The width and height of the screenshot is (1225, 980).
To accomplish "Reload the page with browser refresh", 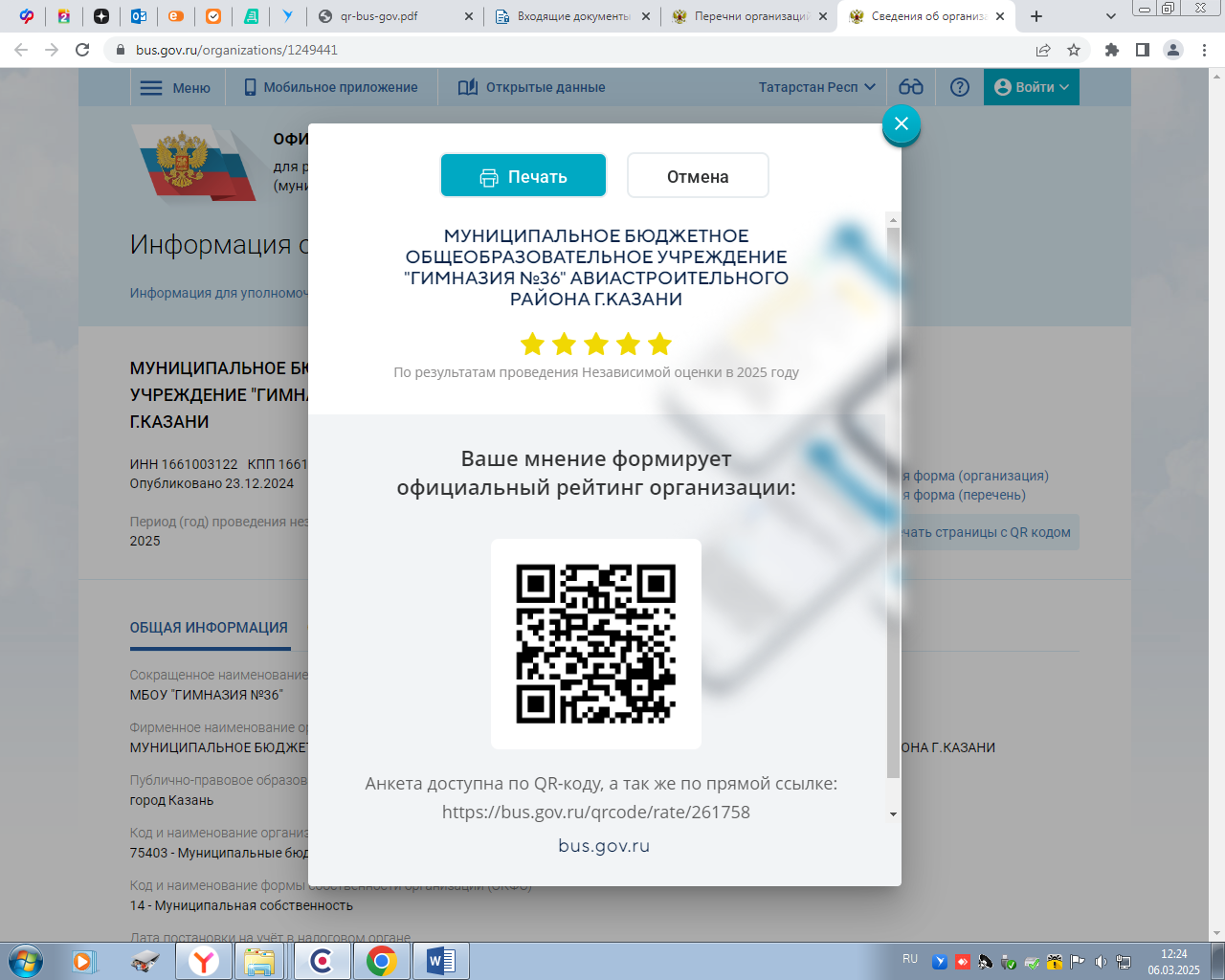I will point(82,50).
